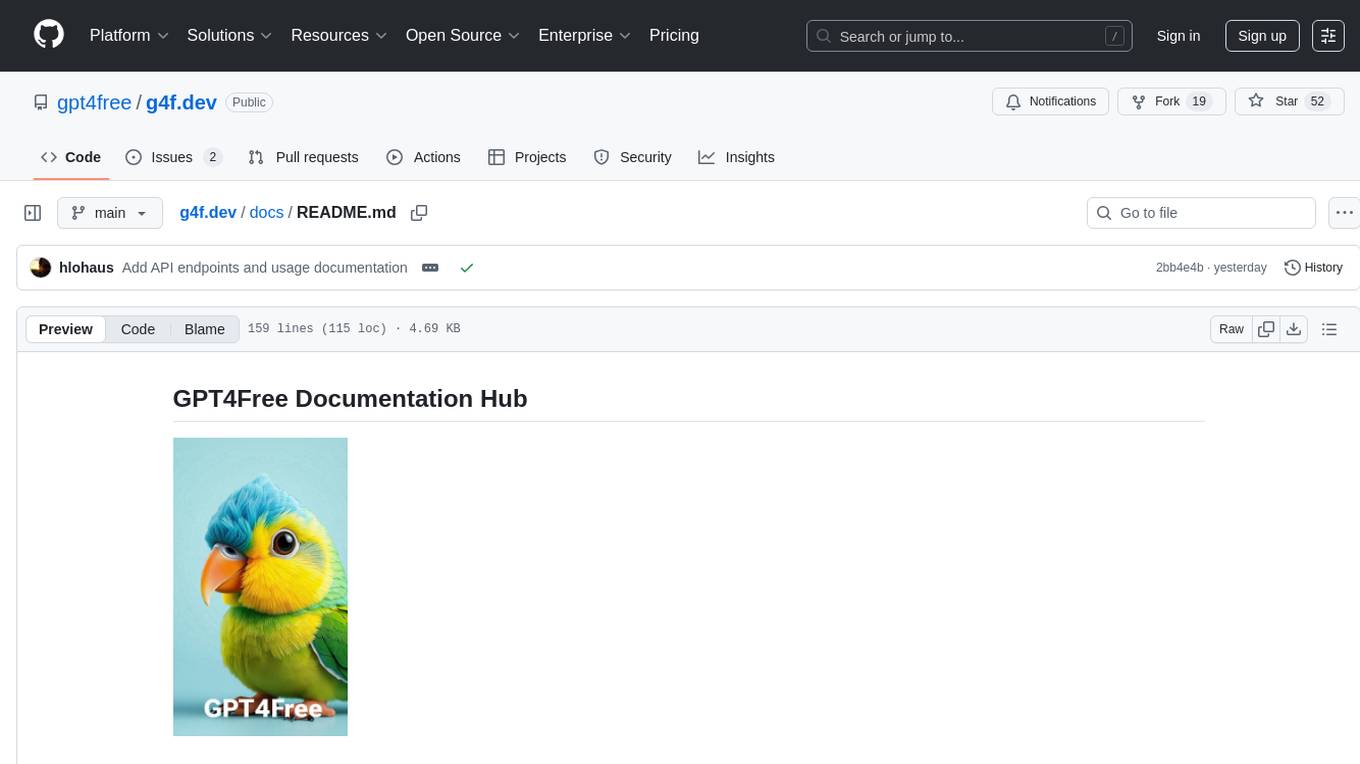Open the Projects tab

(527, 157)
